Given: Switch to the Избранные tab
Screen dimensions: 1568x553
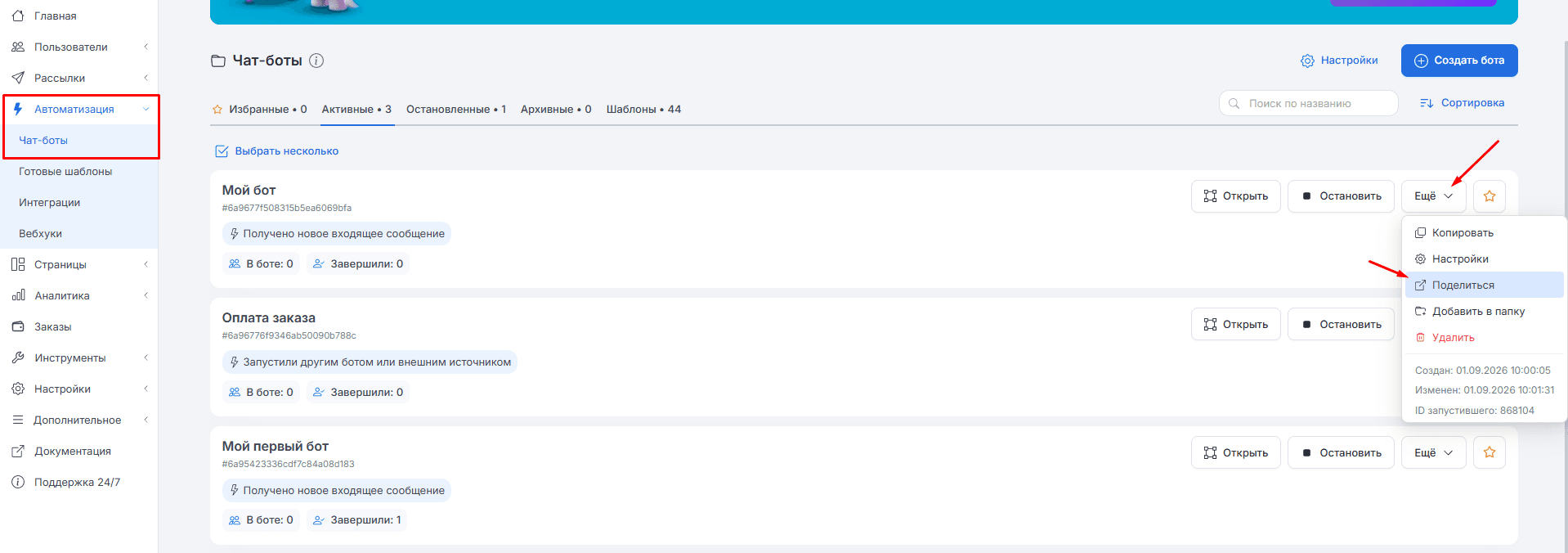Looking at the screenshot, I should click(x=259, y=110).
